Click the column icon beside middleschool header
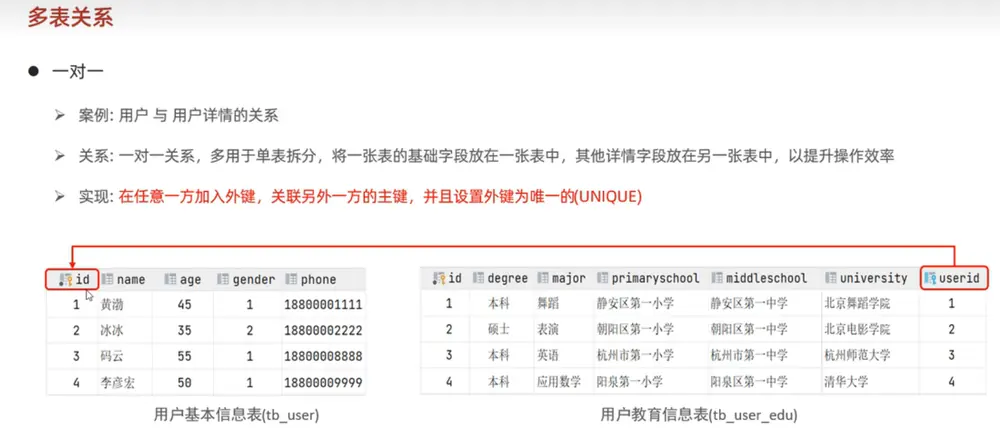Viewport: 1000px width, 438px height. (717, 278)
